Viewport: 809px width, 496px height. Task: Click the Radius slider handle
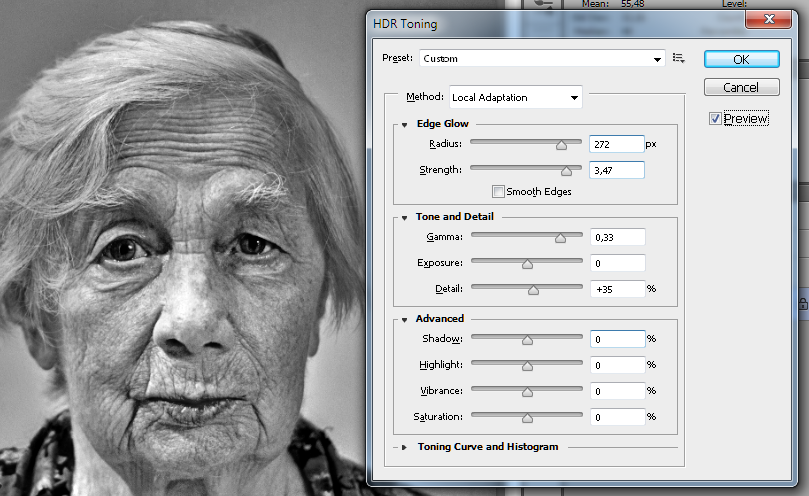pyautogui.click(x=562, y=145)
